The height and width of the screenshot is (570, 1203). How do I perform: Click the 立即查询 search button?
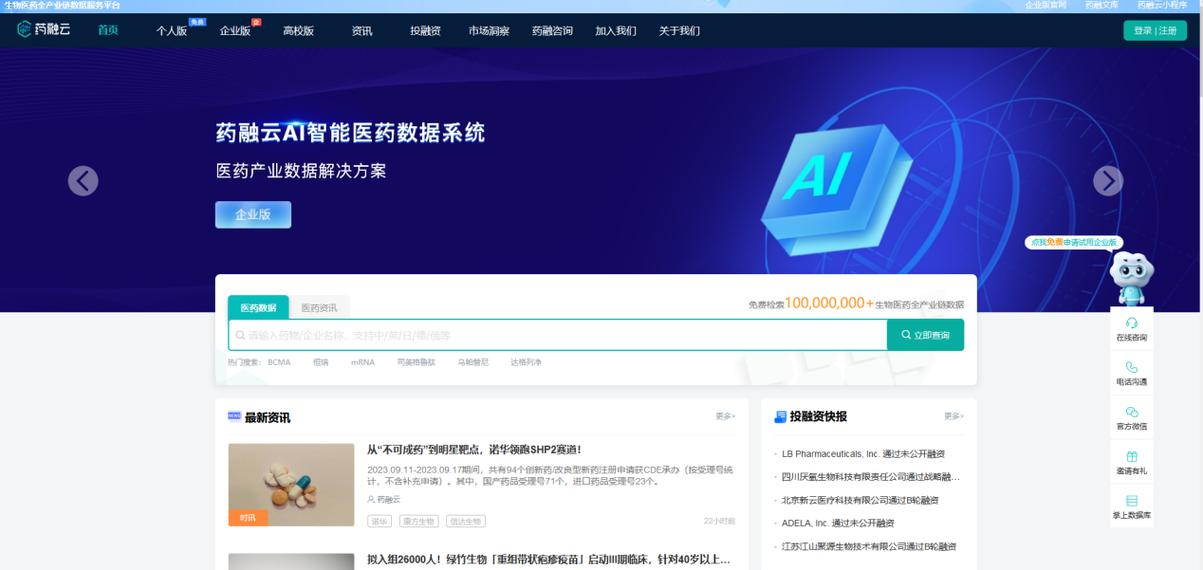pyautogui.click(x=925, y=335)
